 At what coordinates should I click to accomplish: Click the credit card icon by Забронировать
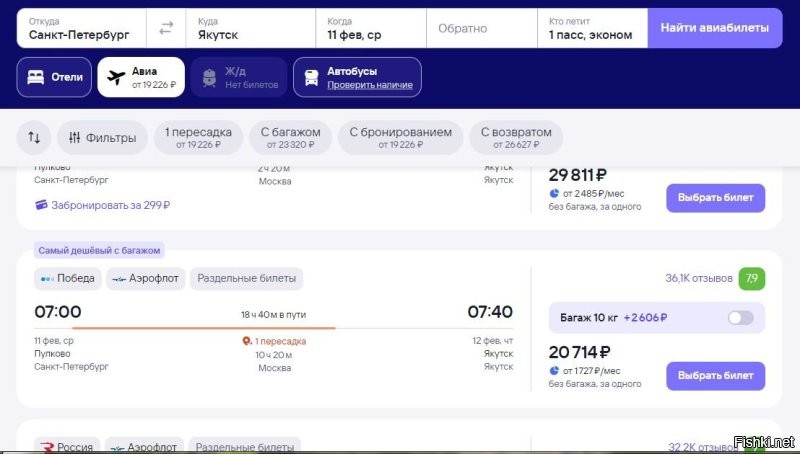tap(41, 205)
